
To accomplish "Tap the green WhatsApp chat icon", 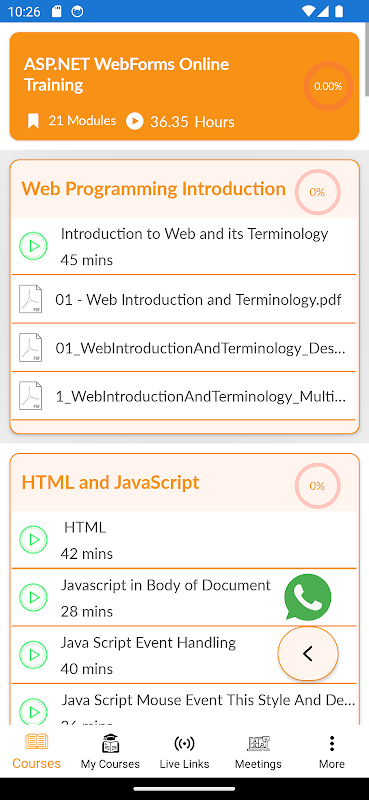I will [308, 597].
